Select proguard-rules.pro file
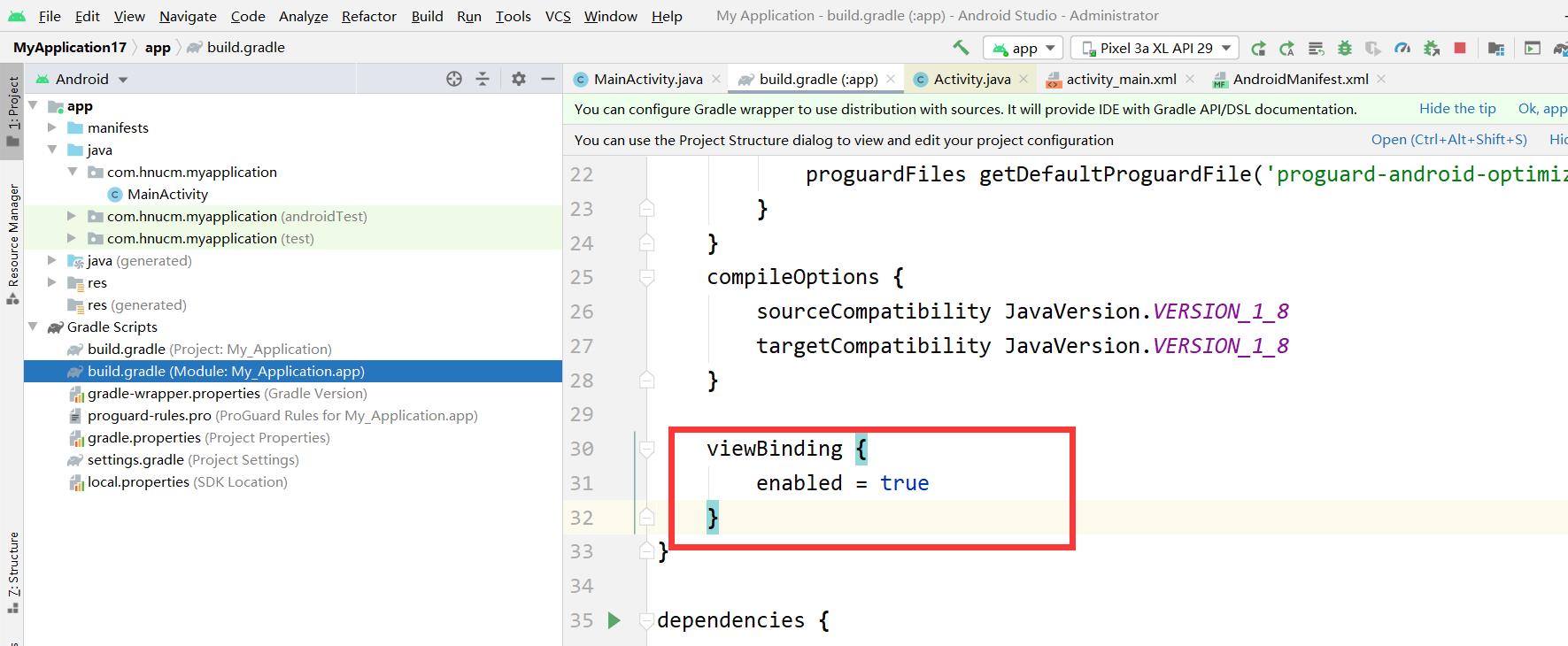This screenshot has height=646, width=1568. point(293,415)
